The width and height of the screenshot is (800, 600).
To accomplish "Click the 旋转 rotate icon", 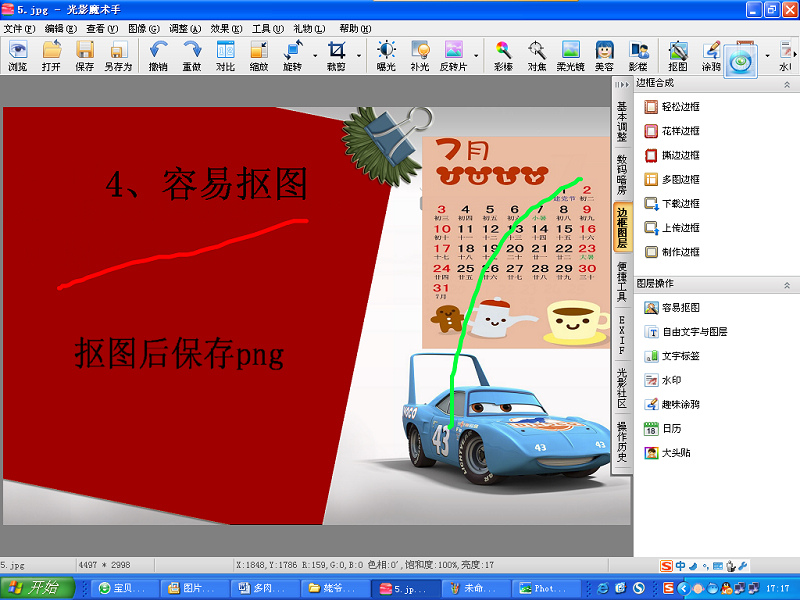I will pyautogui.click(x=293, y=55).
